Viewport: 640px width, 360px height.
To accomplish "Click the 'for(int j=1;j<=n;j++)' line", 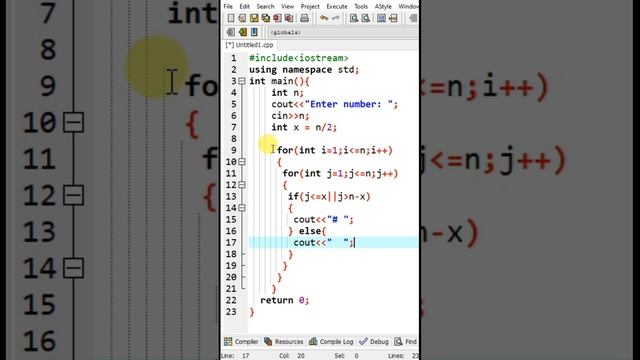I will click(340, 174).
